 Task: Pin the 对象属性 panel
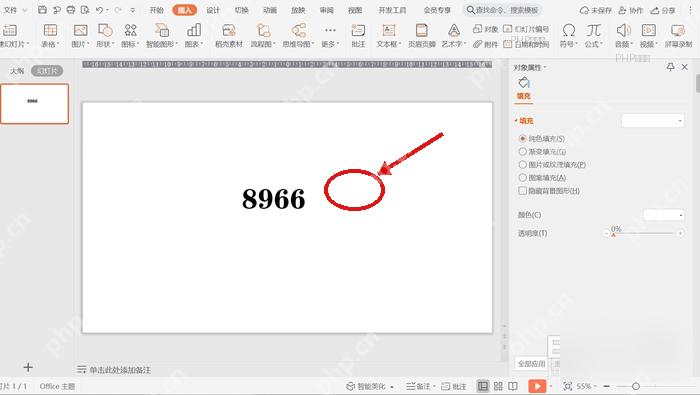click(670, 67)
